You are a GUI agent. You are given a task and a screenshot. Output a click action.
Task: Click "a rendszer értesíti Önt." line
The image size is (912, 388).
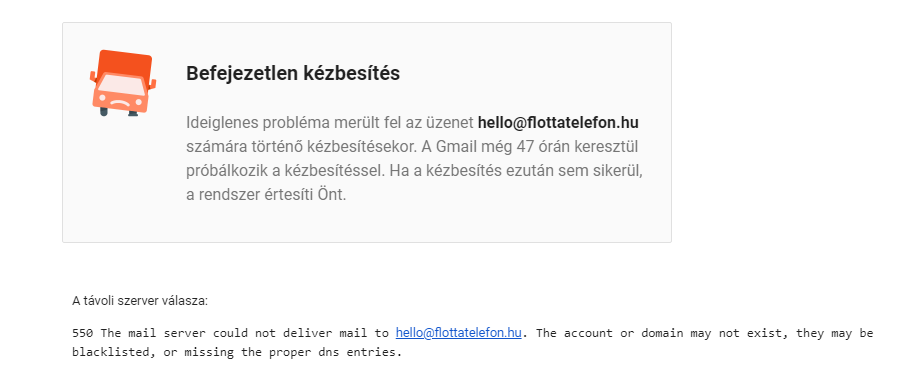tap(266, 195)
